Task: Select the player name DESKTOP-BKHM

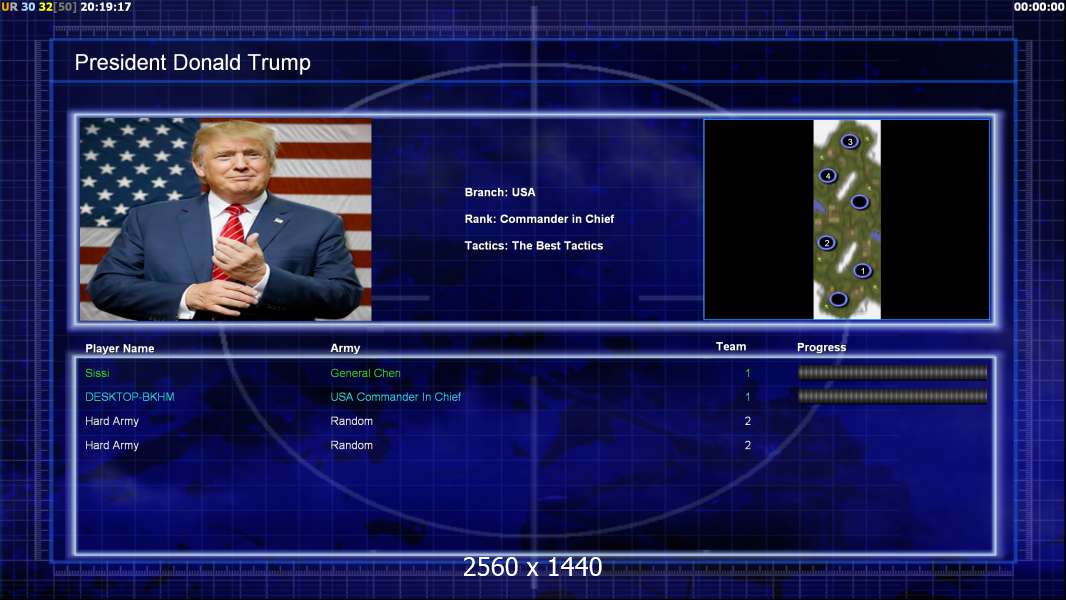Action: (130, 397)
